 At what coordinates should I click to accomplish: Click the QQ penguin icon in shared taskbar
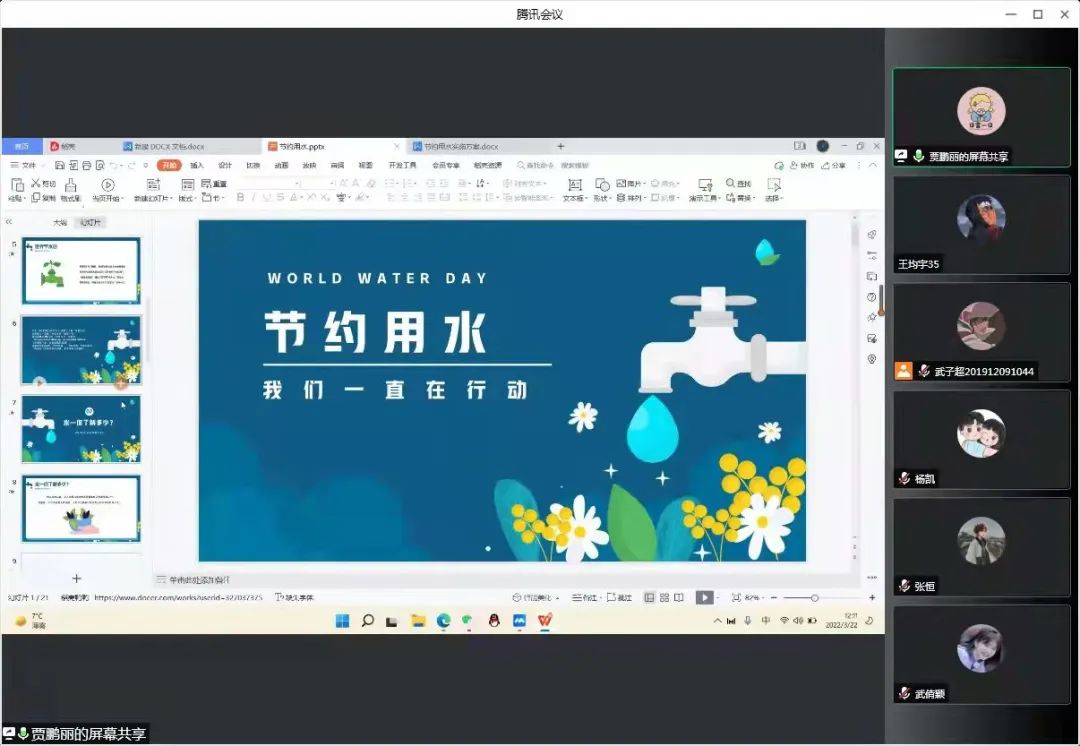(494, 621)
